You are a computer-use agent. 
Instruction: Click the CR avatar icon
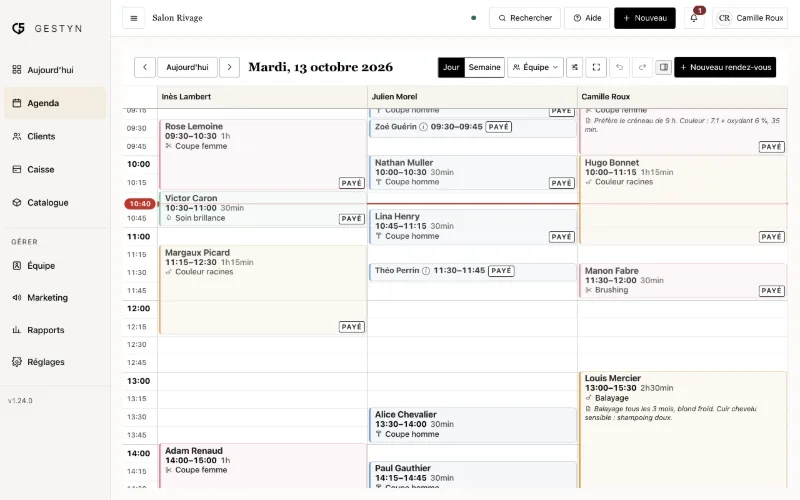pos(724,18)
